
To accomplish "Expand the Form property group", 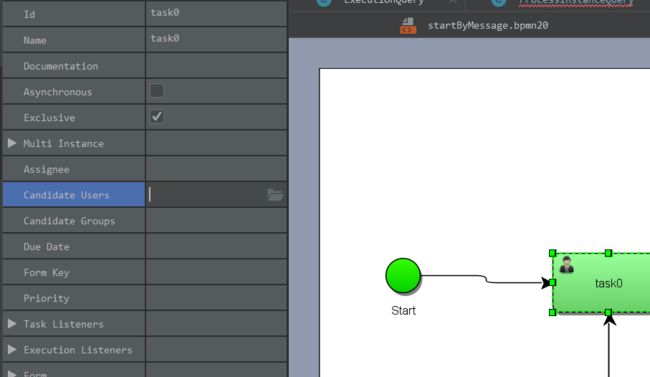I will [12, 374].
